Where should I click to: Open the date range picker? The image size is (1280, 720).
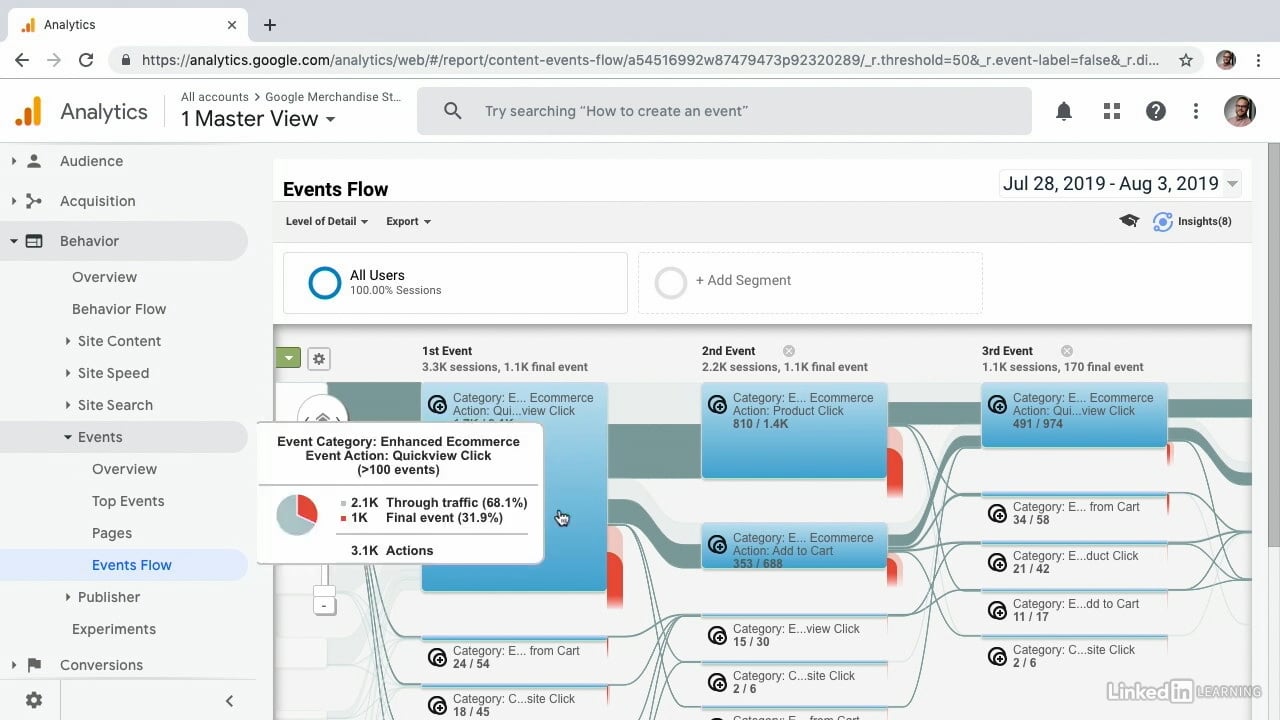(x=1120, y=183)
